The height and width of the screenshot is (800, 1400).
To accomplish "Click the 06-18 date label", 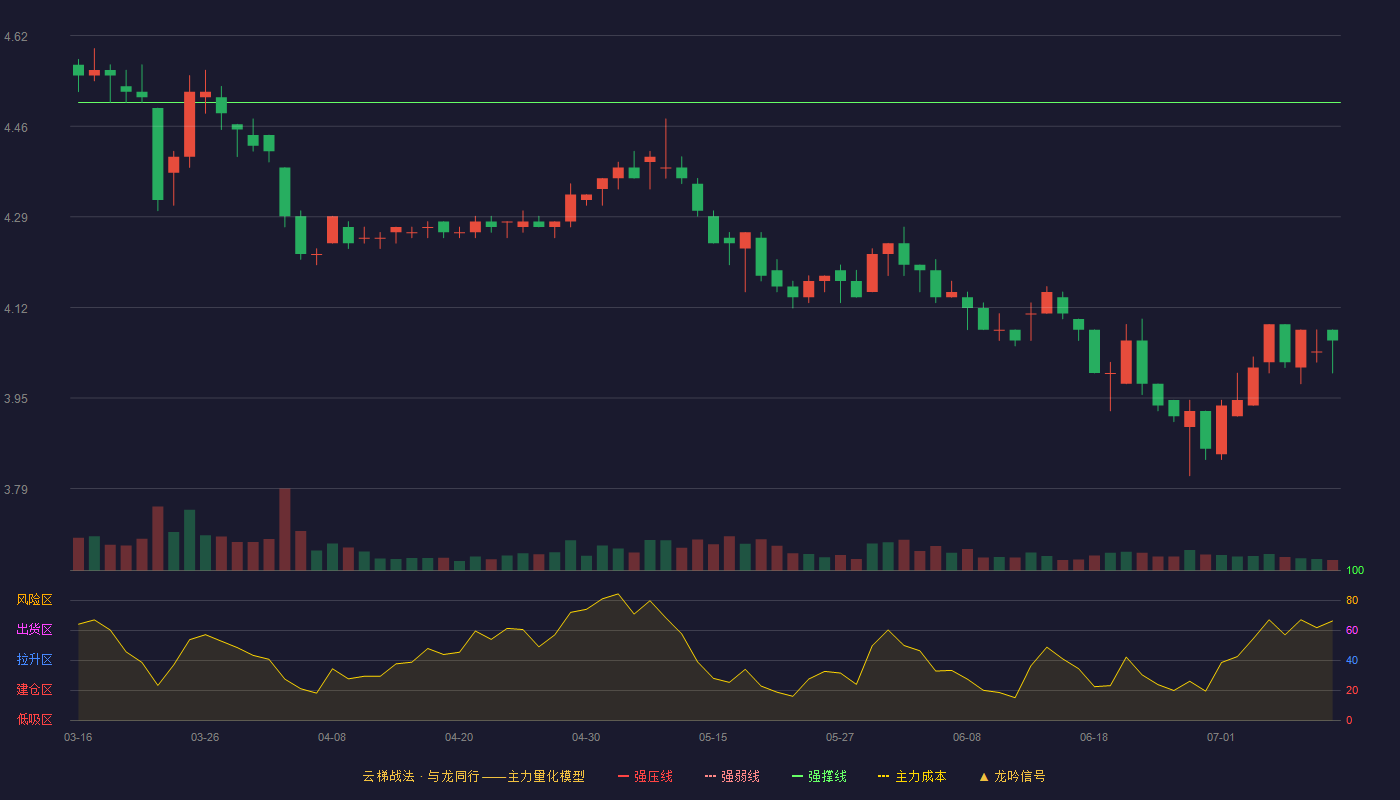I will click(1094, 737).
